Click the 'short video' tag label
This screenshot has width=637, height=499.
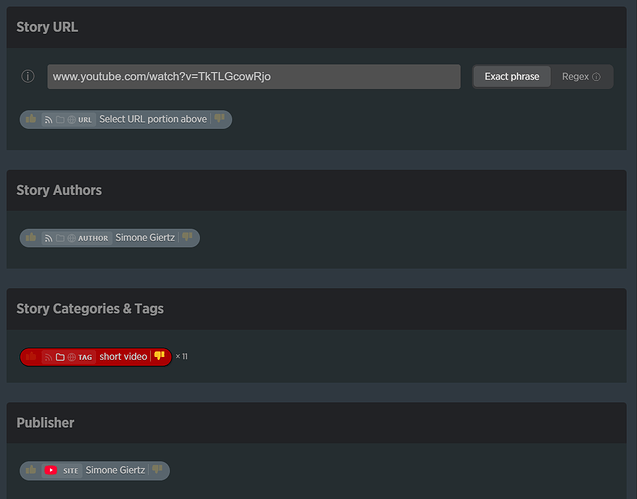123,357
